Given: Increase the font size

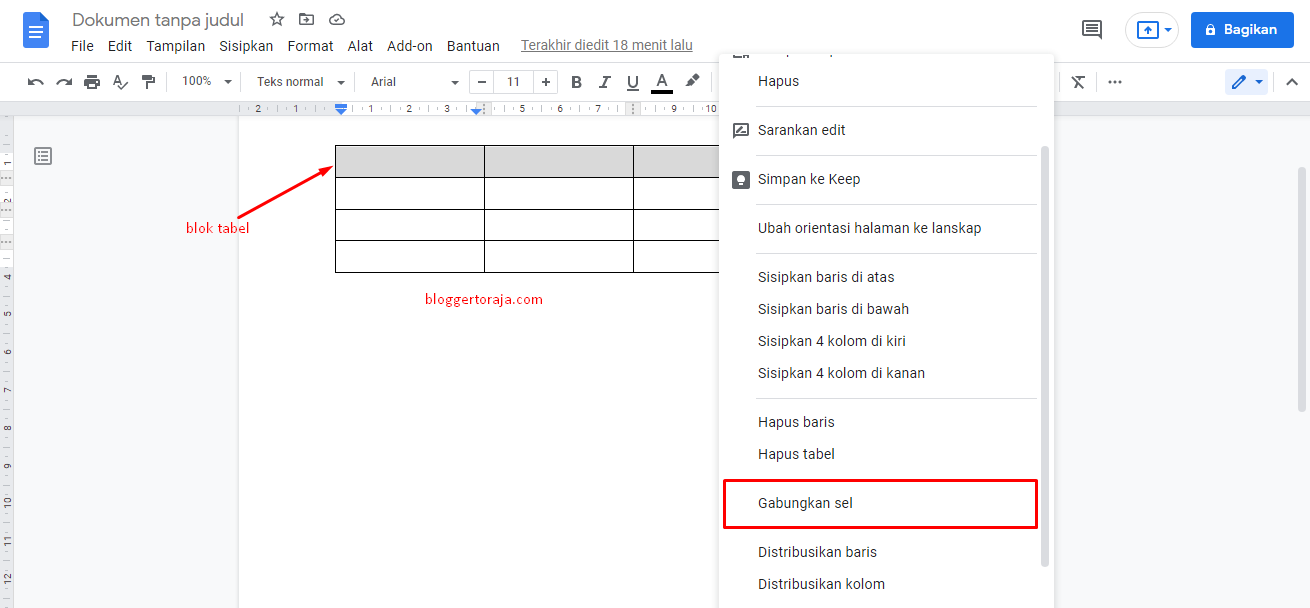Looking at the screenshot, I should coord(545,82).
